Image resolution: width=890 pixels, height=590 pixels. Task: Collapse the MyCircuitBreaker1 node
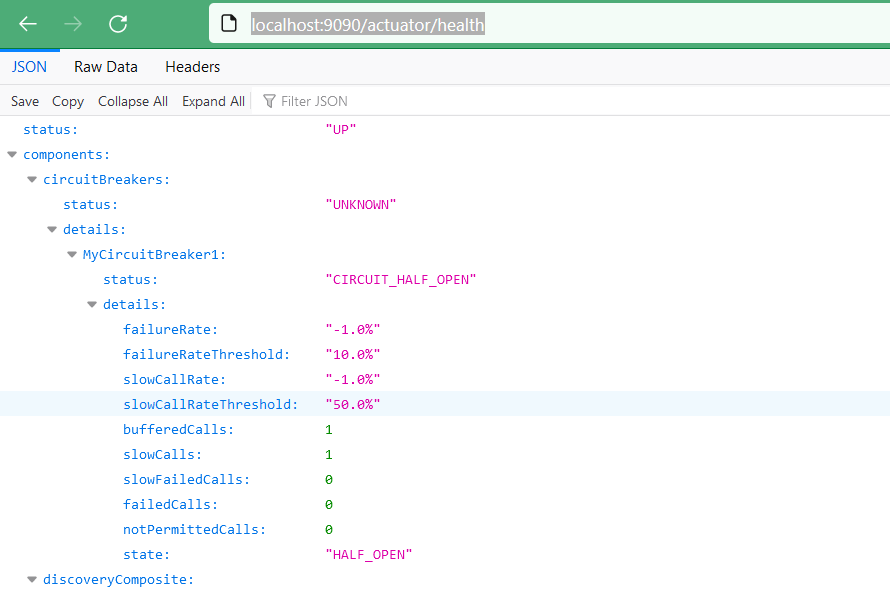72,254
